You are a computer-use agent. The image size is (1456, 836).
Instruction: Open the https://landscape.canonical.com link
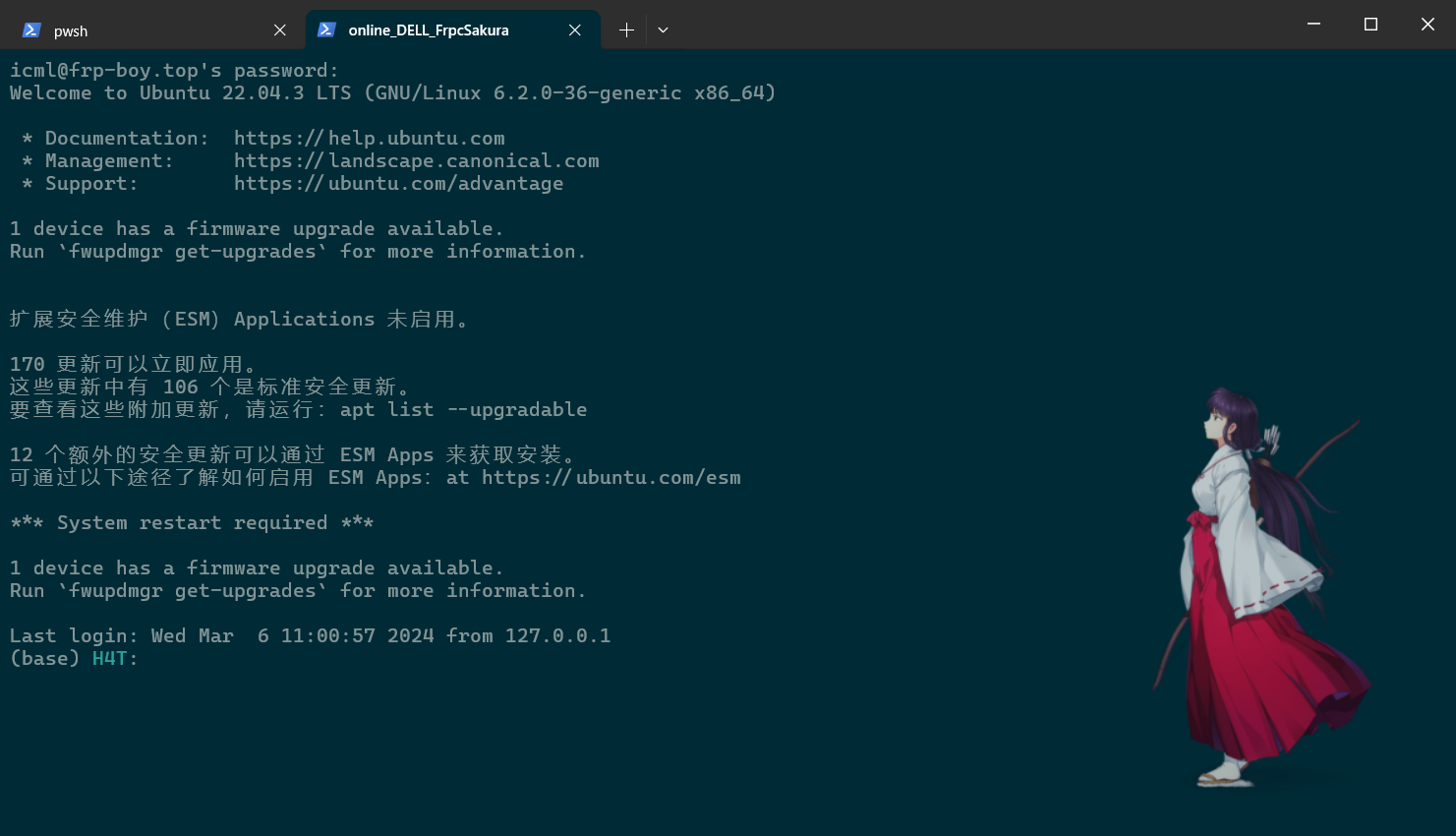click(417, 160)
